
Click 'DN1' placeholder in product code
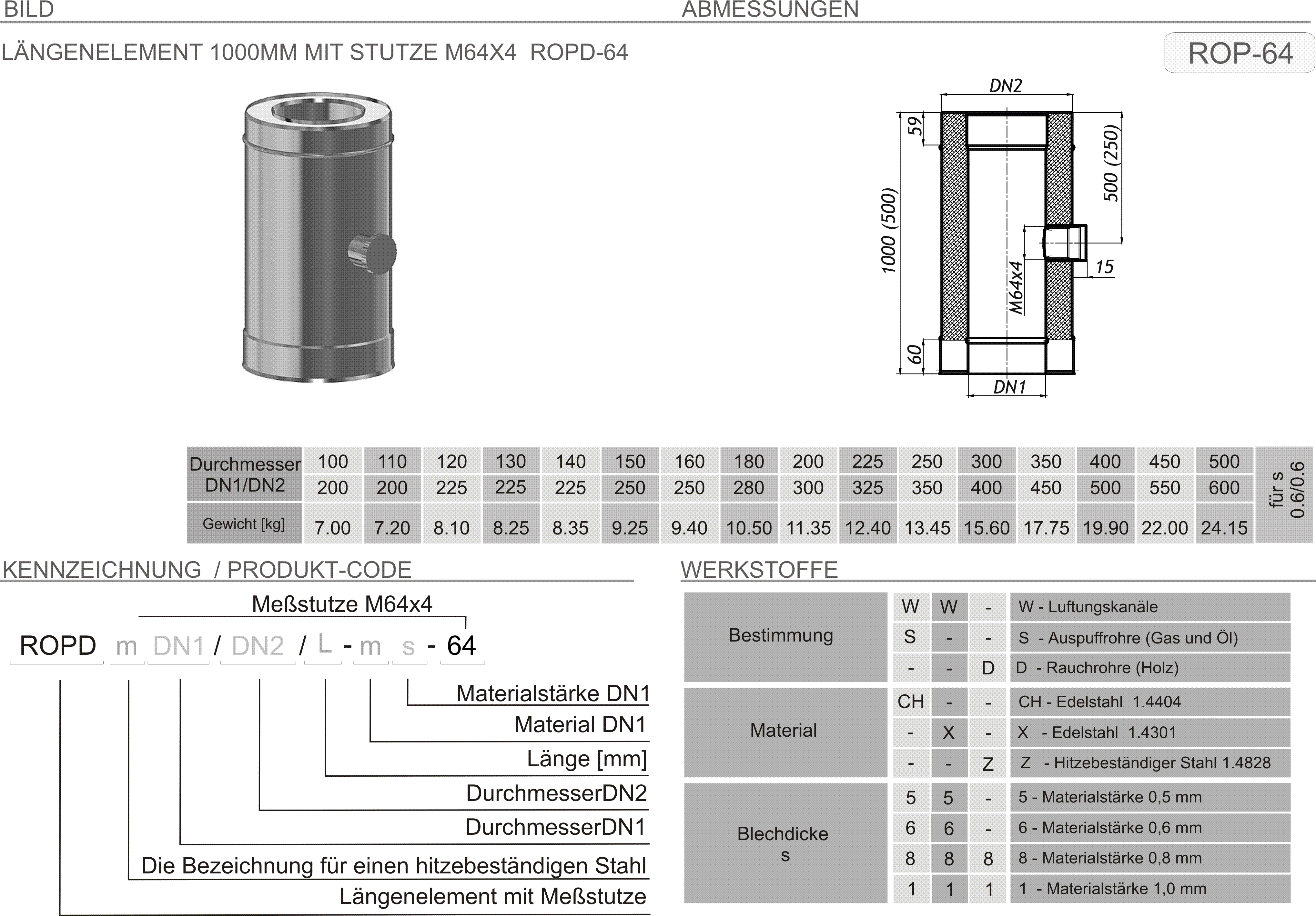pyautogui.click(x=178, y=646)
